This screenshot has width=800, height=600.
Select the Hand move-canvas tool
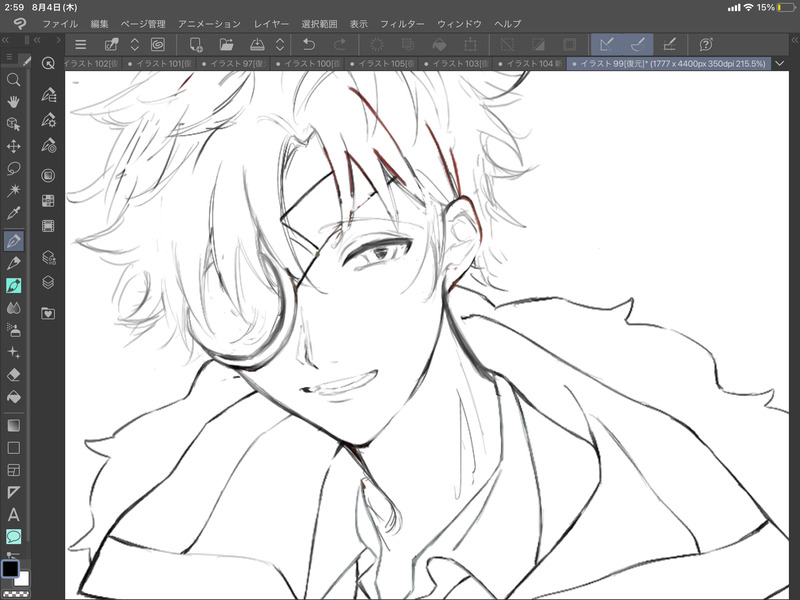point(14,102)
